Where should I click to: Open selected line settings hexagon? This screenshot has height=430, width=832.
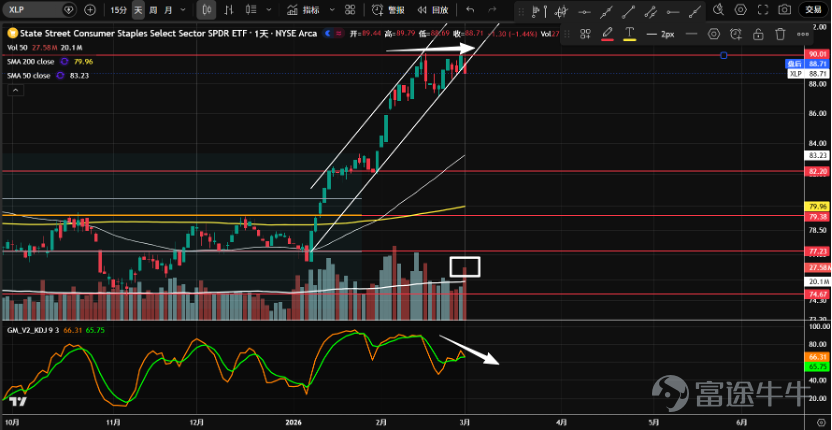point(714,34)
